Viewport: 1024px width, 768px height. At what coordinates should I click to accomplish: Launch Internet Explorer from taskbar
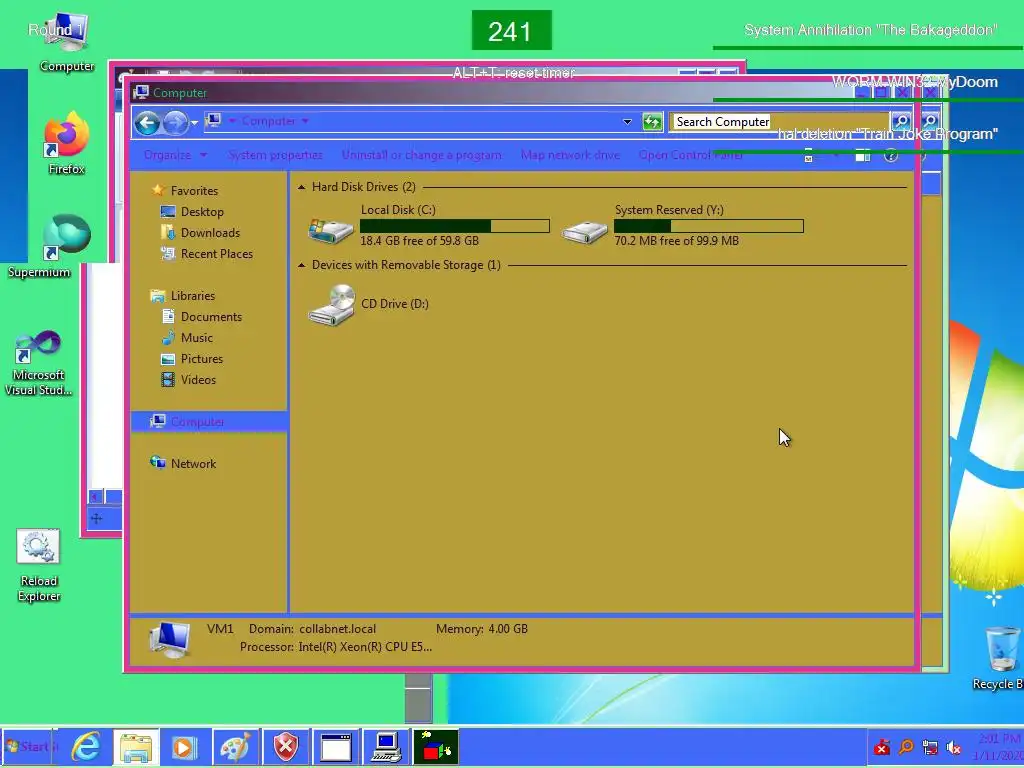tap(87, 746)
